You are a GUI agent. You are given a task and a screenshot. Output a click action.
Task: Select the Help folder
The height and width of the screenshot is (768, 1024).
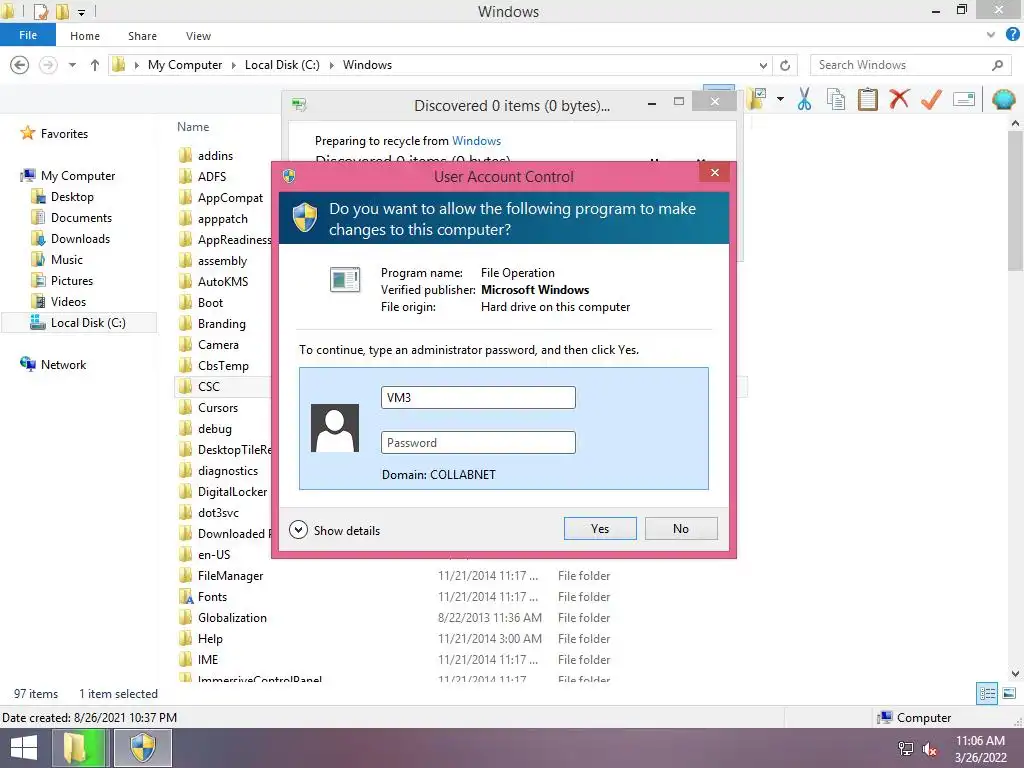[x=210, y=638]
